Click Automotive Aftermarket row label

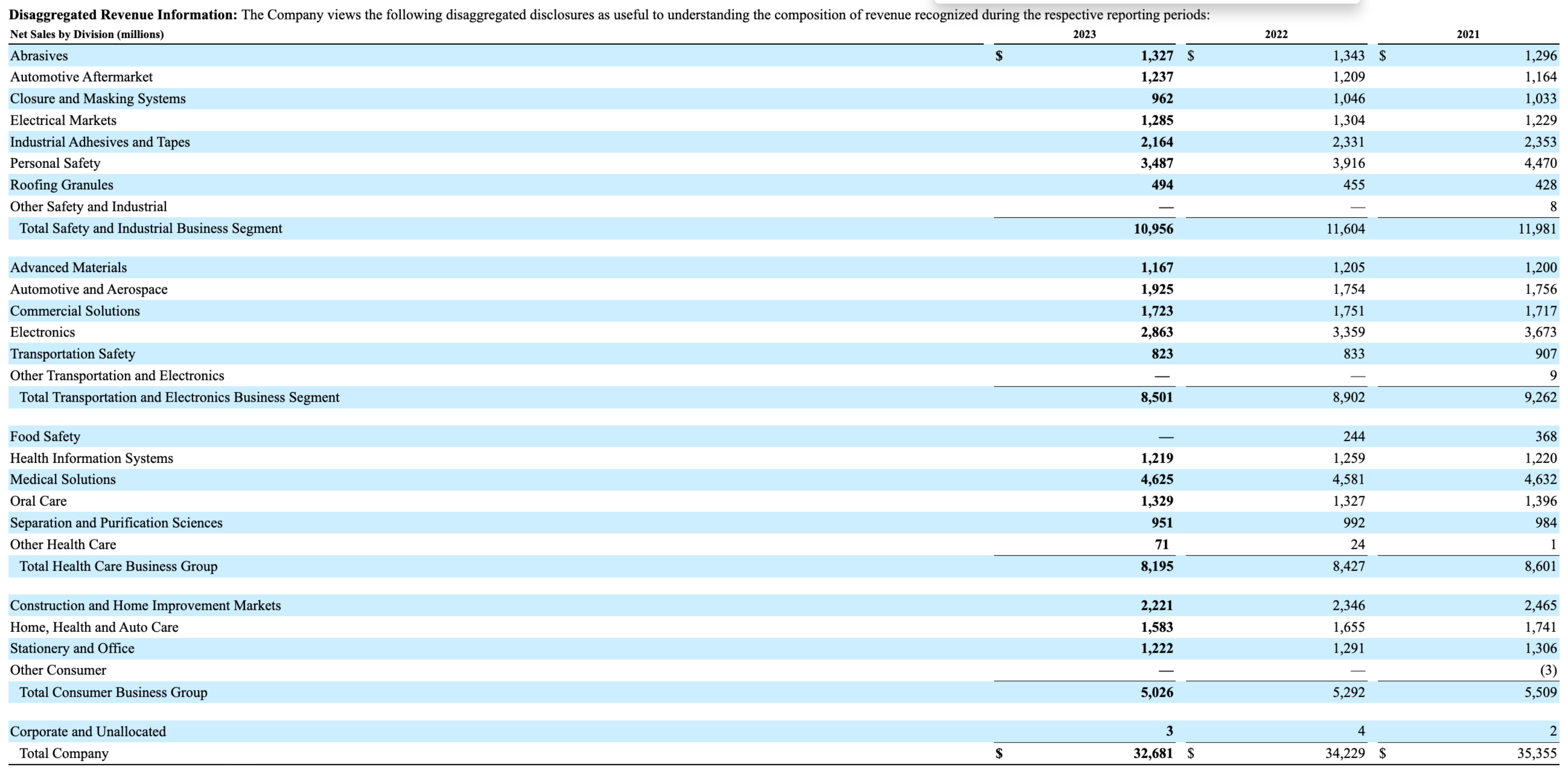(81, 77)
